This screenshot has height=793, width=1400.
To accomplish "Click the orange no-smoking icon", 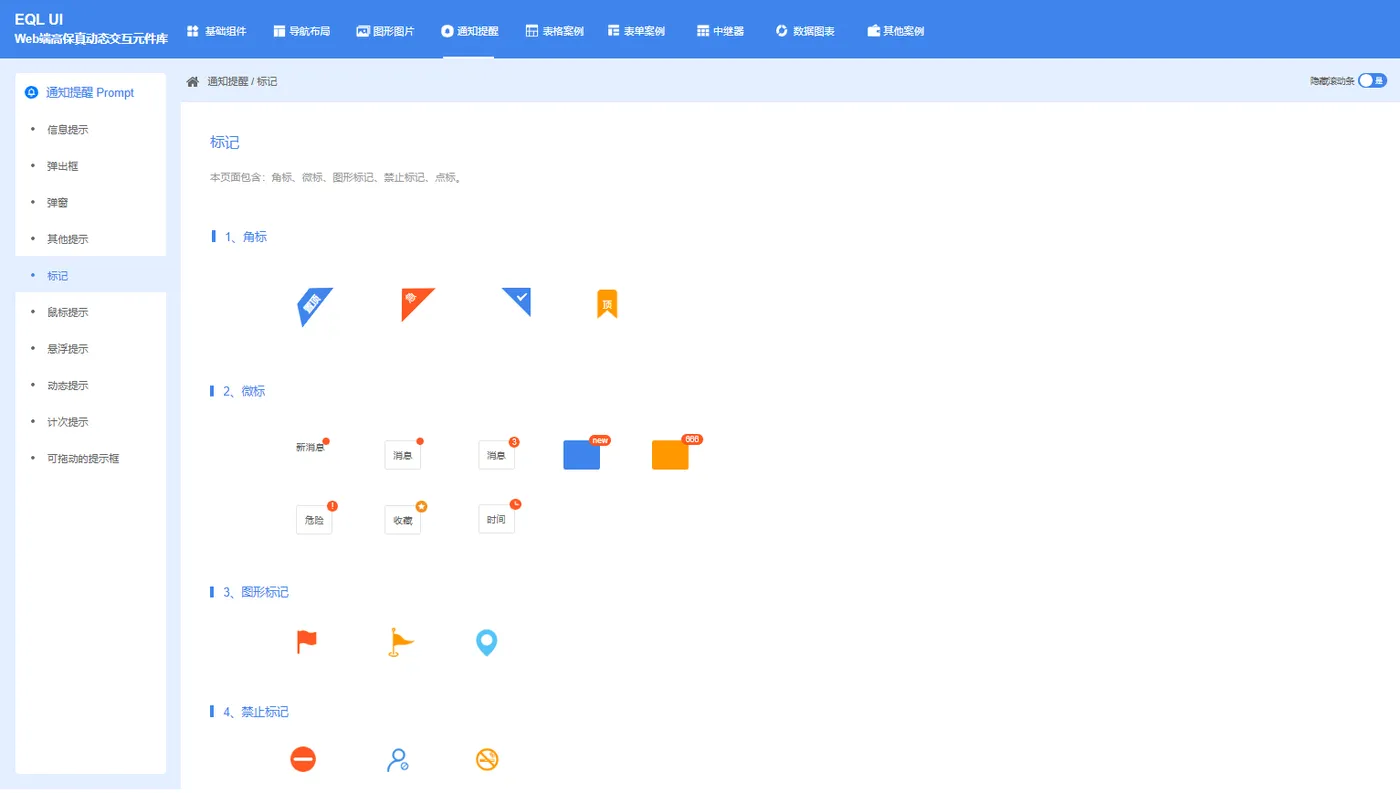I will 487,760.
